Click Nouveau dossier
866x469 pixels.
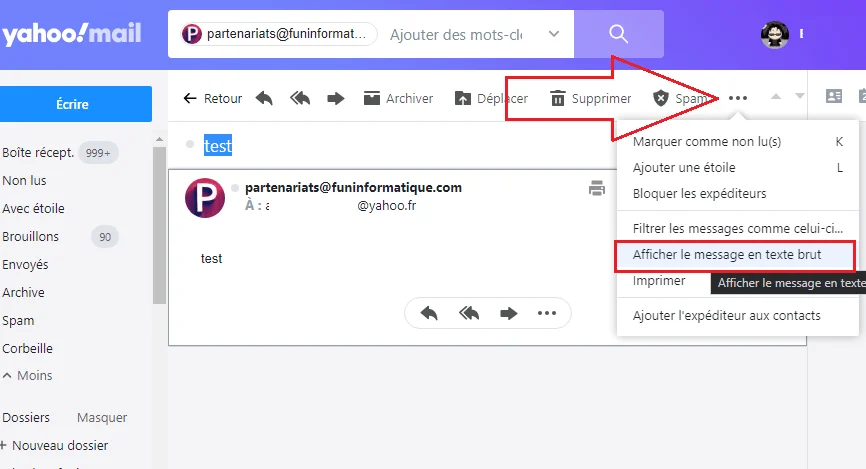tap(55, 445)
